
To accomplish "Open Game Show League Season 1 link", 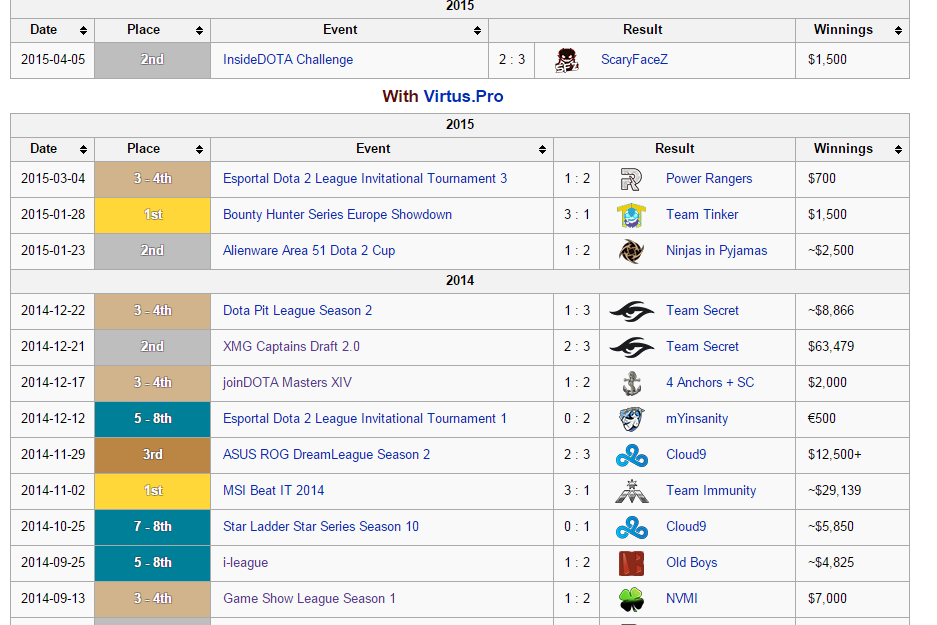I will 309,598.
